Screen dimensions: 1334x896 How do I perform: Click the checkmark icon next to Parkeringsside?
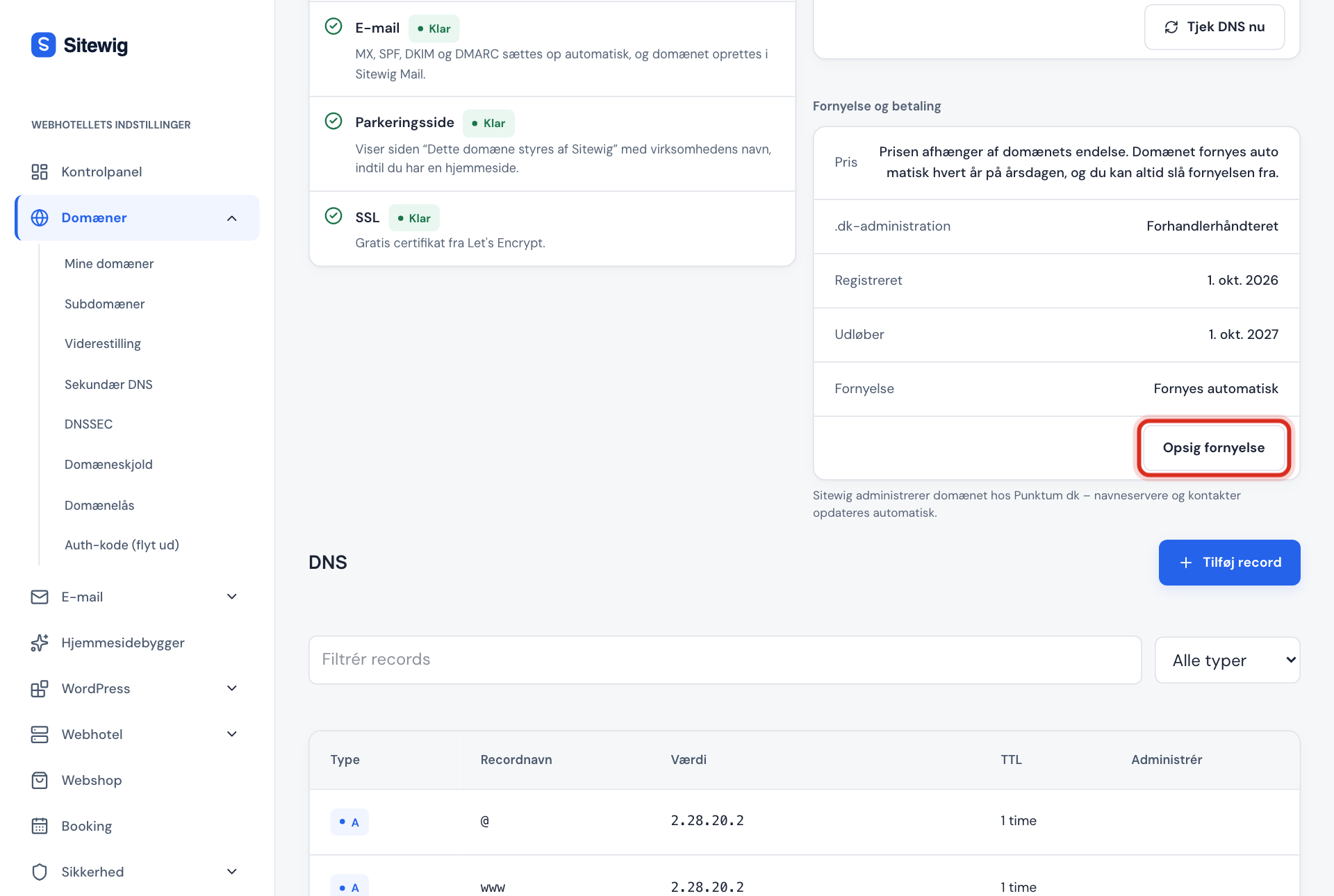(x=333, y=121)
